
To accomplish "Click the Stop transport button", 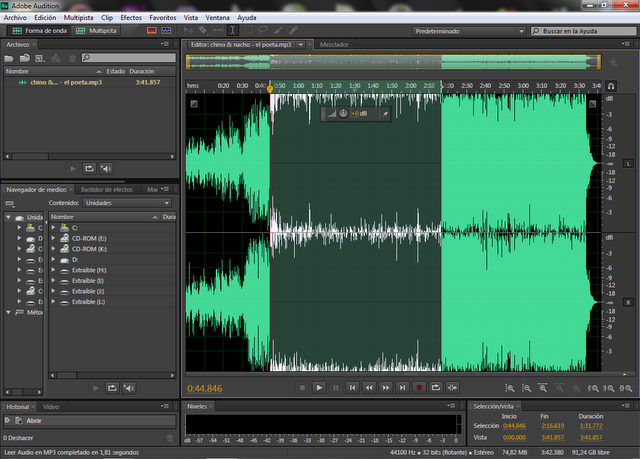I will tap(302, 388).
